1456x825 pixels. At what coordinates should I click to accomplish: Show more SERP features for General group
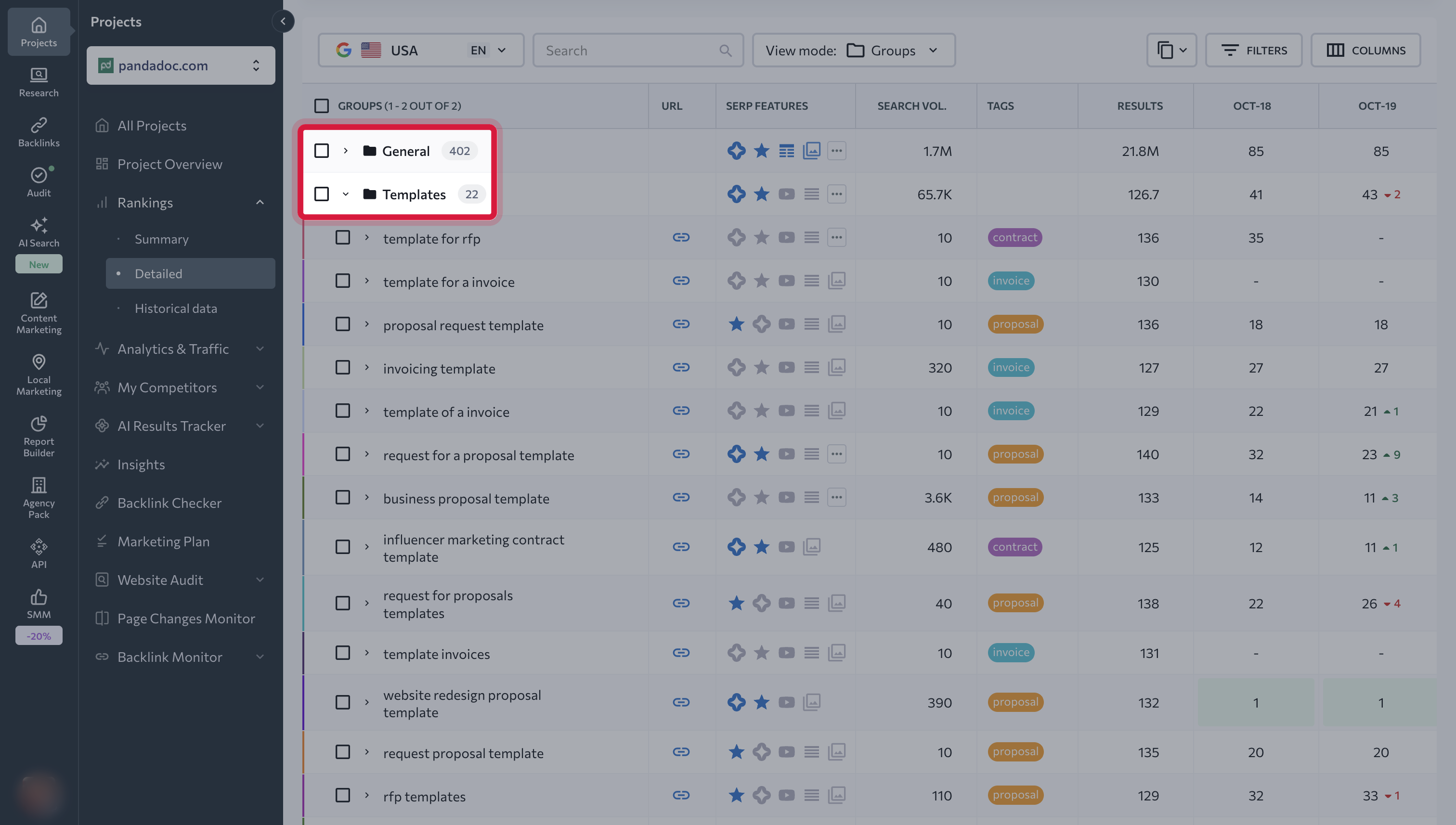836,151
